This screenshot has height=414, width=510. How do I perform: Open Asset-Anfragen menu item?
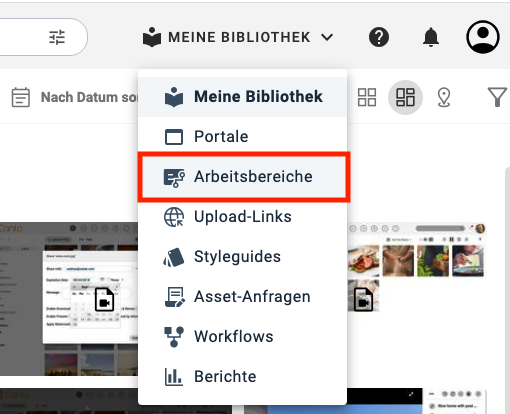pos(242,297)
